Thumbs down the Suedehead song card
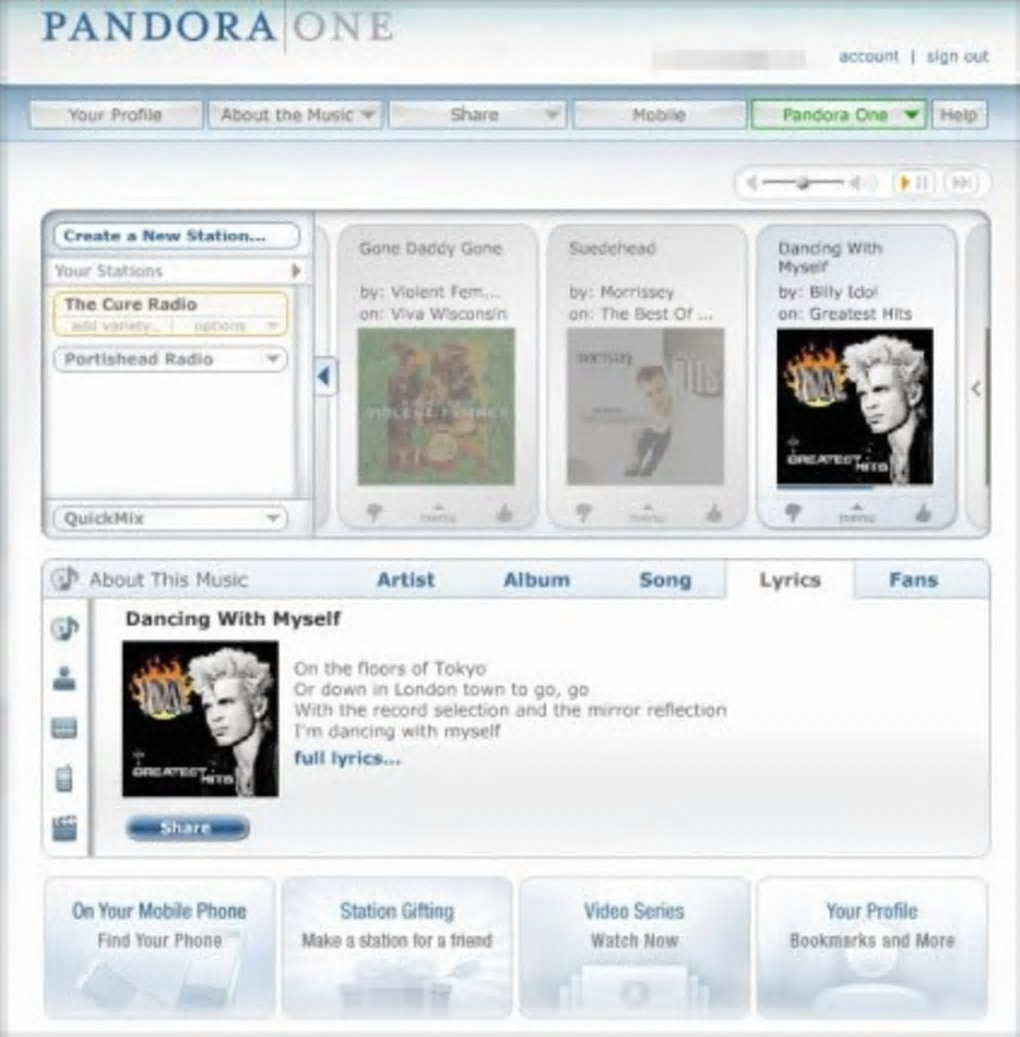Screen dimensions: 1020x1037 click(583, 513)
